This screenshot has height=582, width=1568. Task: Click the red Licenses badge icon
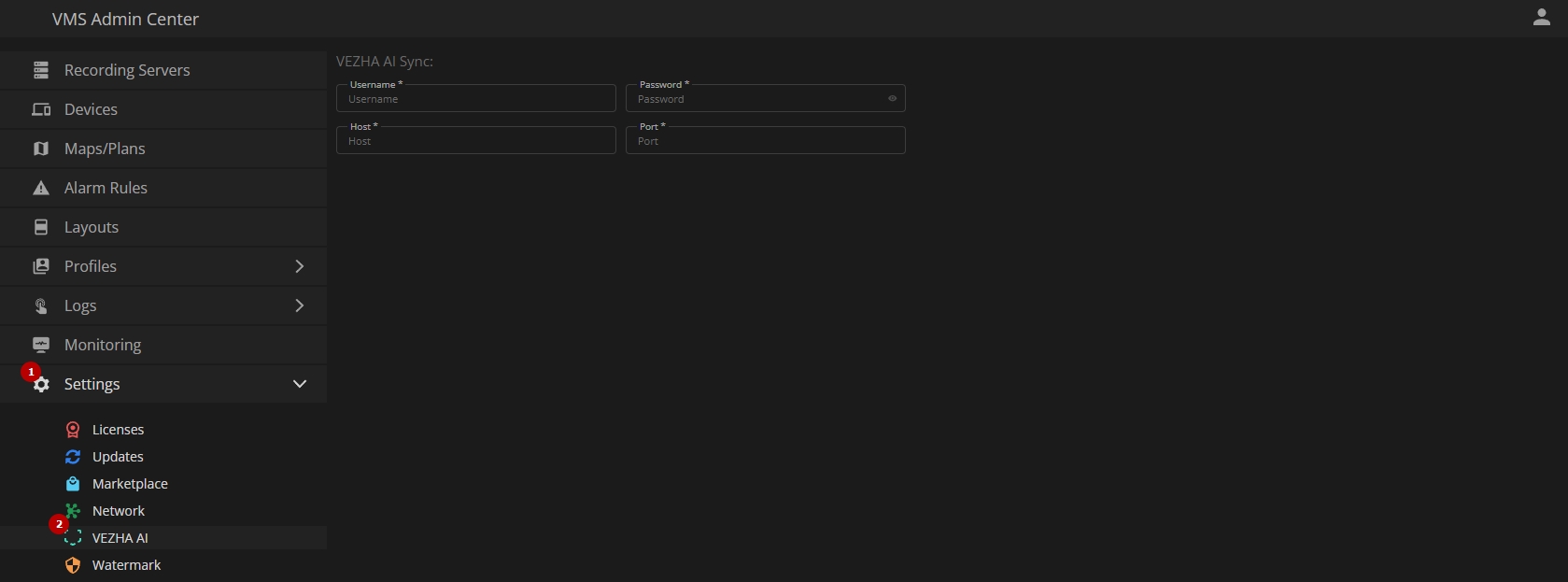pyautogui.click(x=73, y=430)
